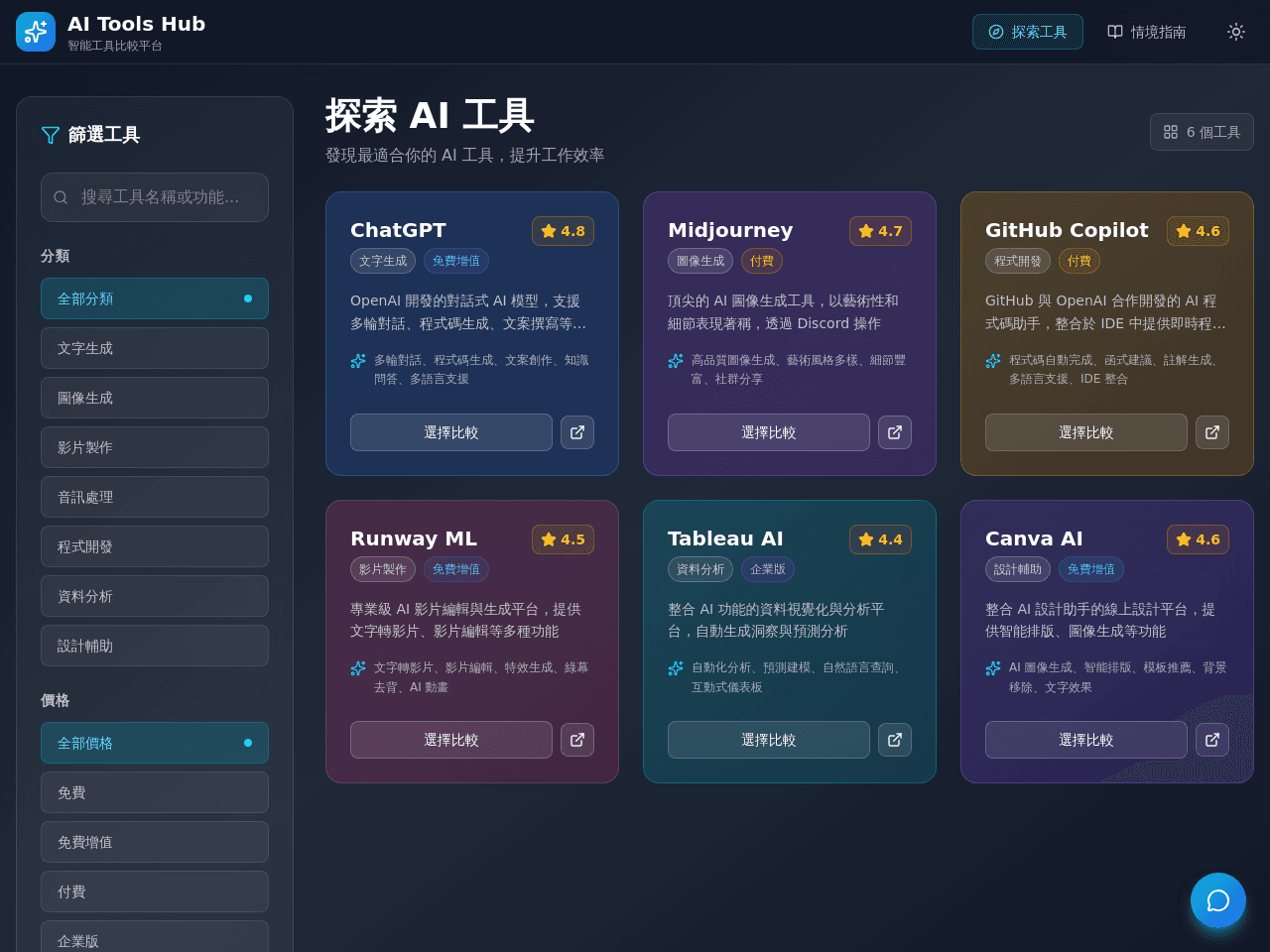Screen dimensions: 1270x952
Task: Click sparkle features icon on Tableau AI card
Action: pyautogui.click(x=676, y=668)
